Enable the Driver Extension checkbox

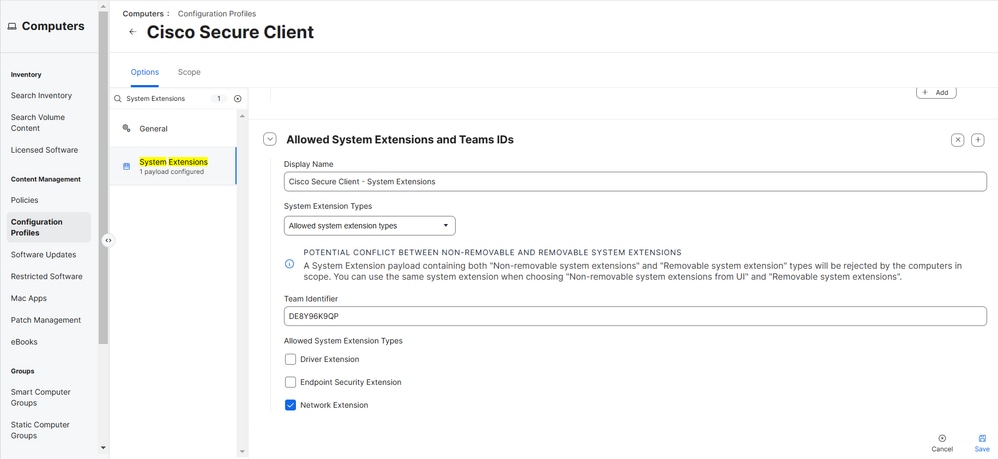(291, 359)
